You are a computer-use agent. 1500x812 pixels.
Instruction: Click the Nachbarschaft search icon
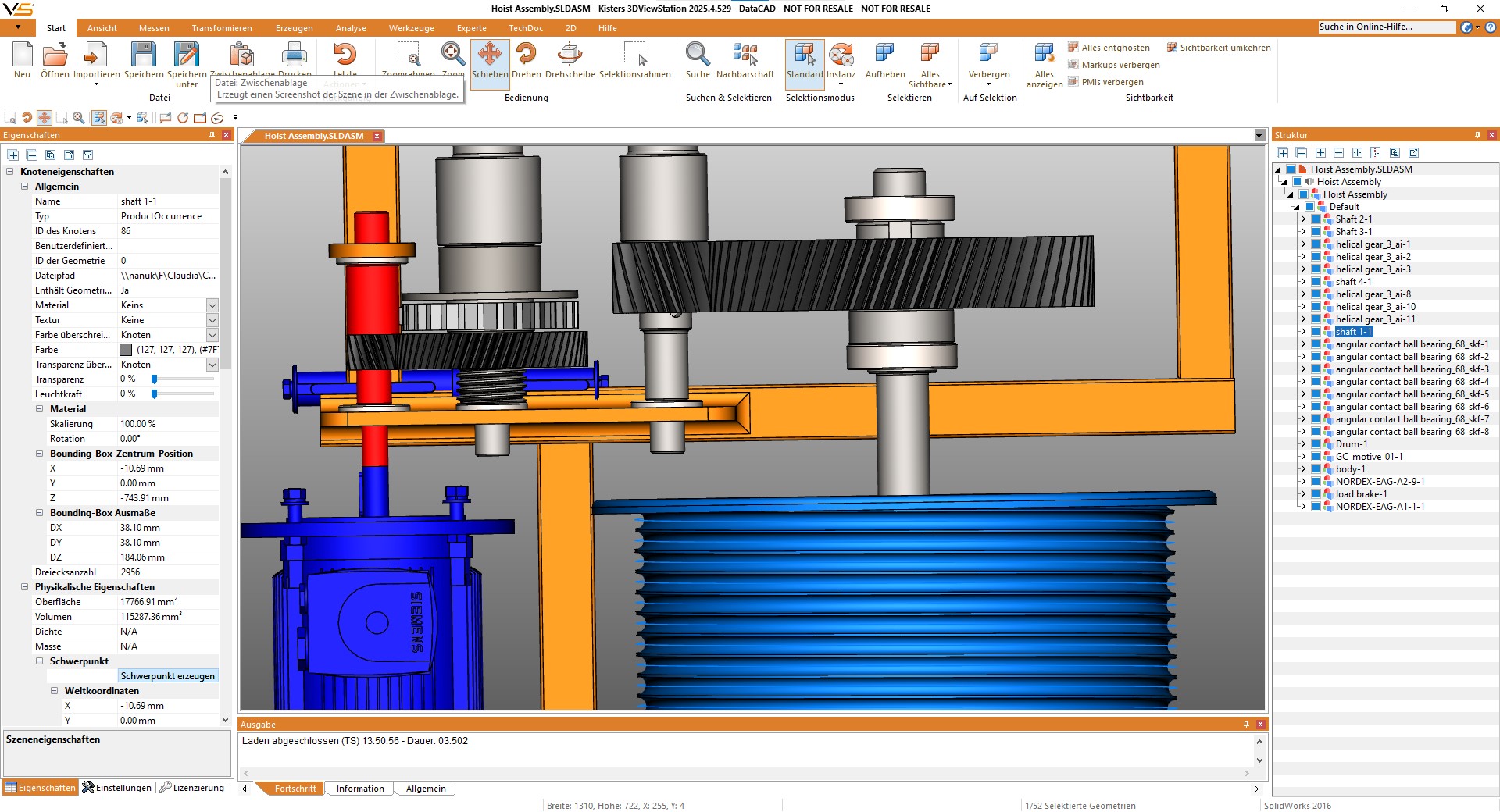[745, 55]
